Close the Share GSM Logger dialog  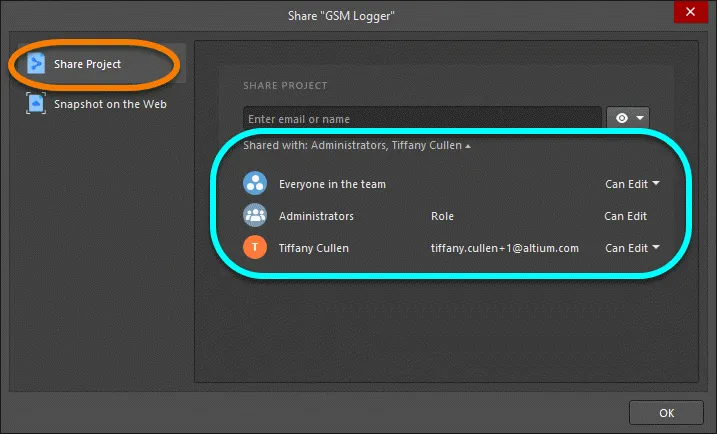[690, 11]
